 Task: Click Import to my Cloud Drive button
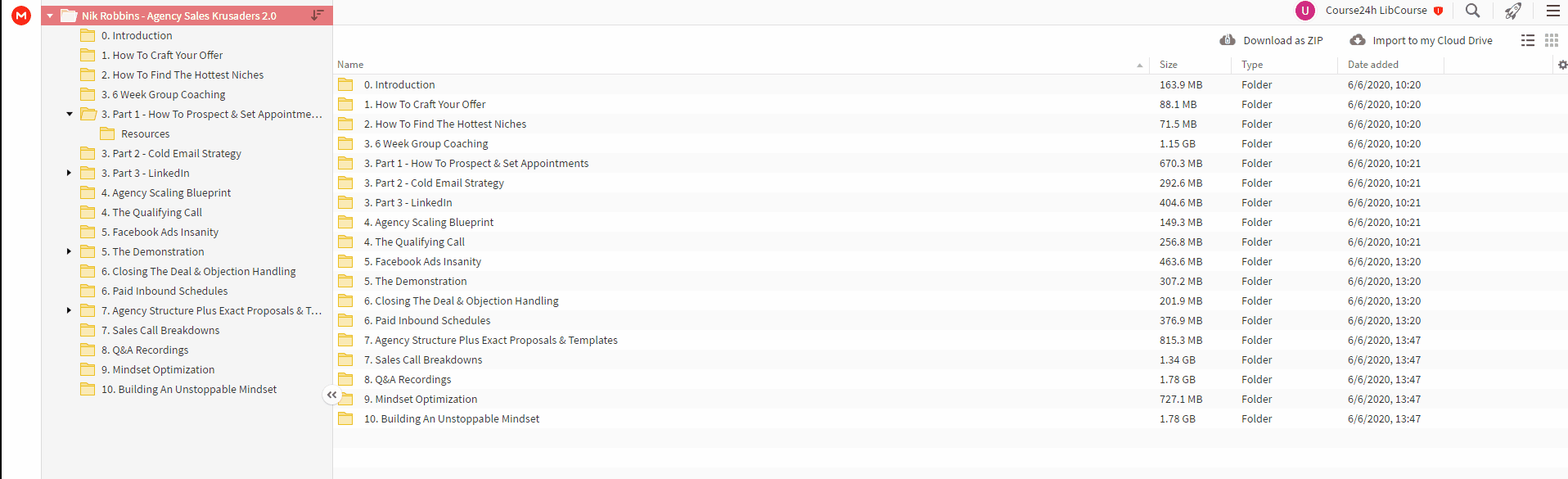pyautogui.click(x=1421, y=40)
